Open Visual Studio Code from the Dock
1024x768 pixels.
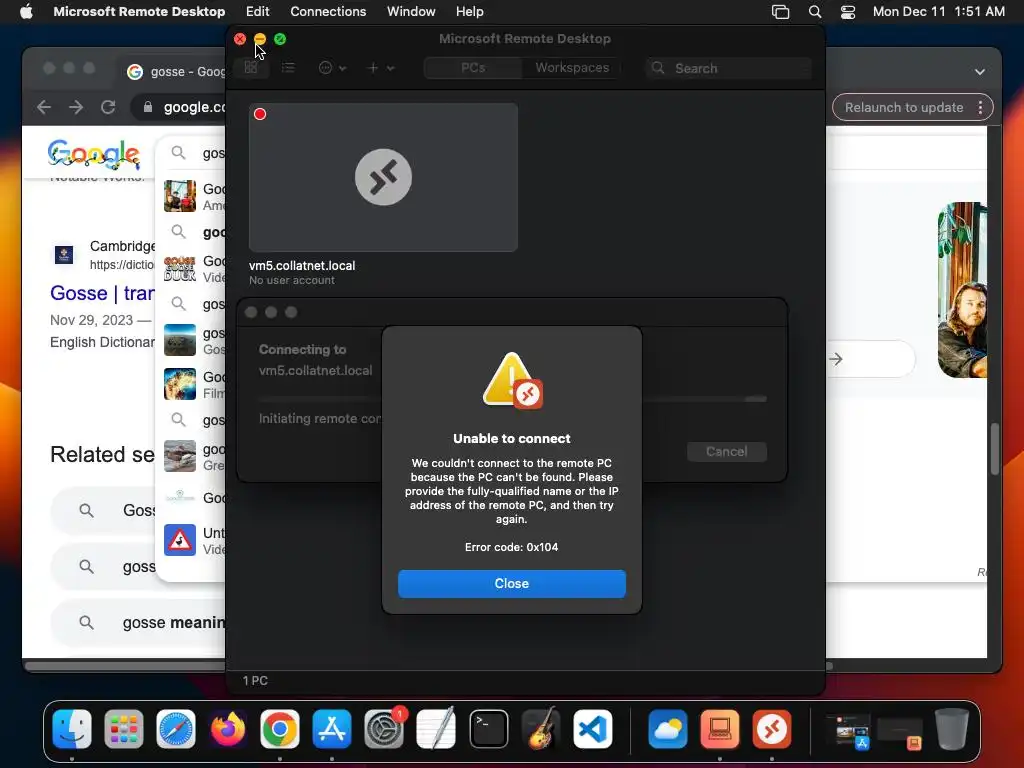pos(593,729)
